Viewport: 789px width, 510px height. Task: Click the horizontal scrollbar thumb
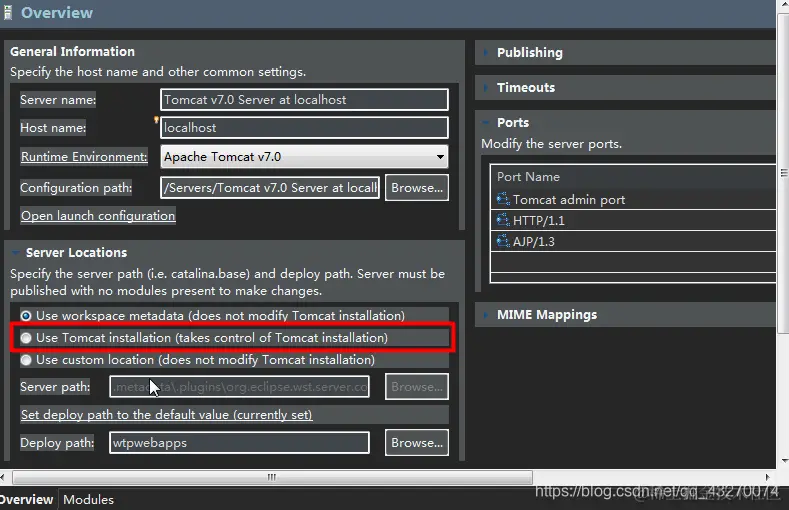coord(272,477)
